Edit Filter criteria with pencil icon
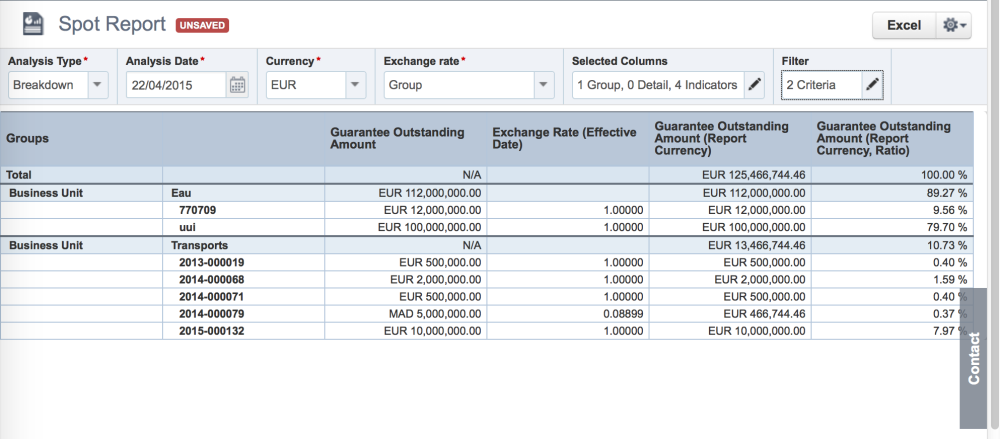The height and width of the screenshot is (439, 1000). (x=872, y=85)
